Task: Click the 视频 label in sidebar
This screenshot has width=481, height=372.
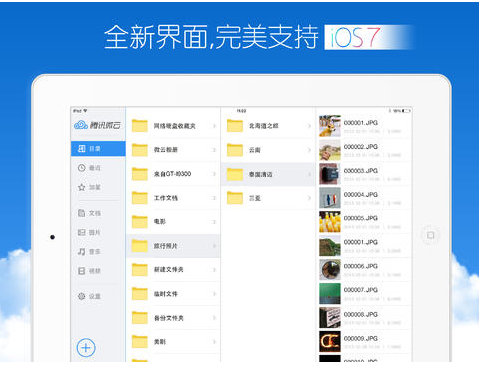Action: (95, 271)
